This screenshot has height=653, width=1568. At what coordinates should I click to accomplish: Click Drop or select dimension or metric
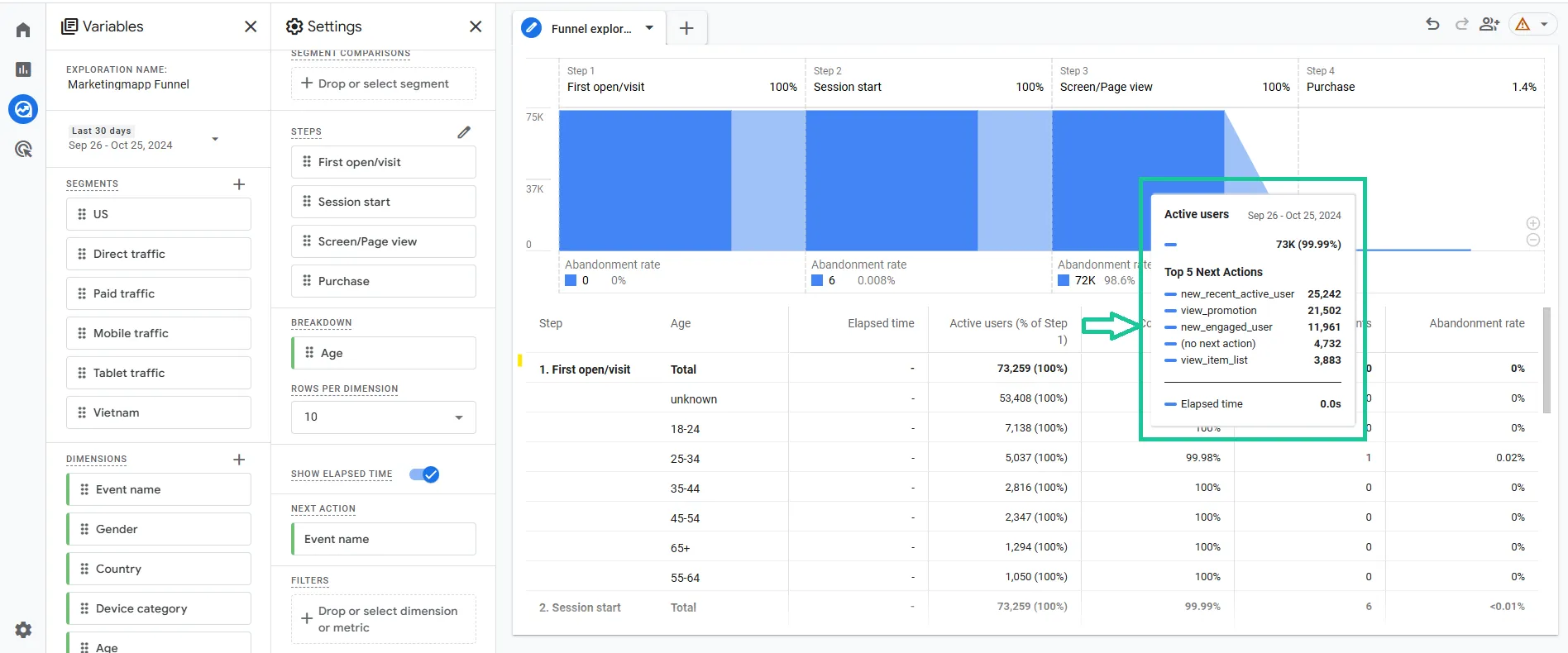[x=384, y=619]
